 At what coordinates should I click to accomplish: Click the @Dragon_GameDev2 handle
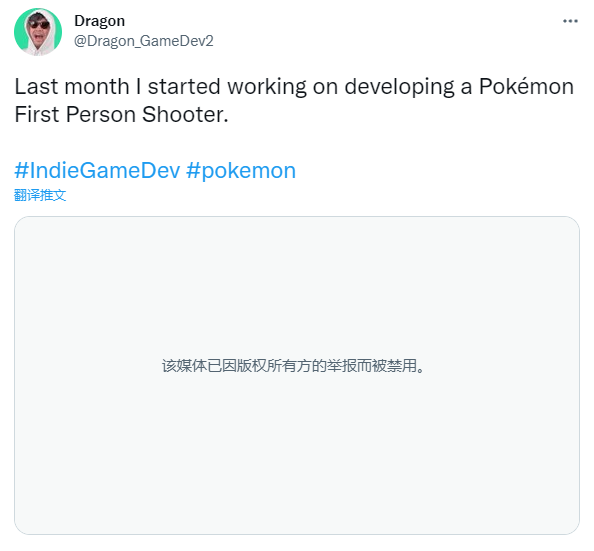click(144, 41)
